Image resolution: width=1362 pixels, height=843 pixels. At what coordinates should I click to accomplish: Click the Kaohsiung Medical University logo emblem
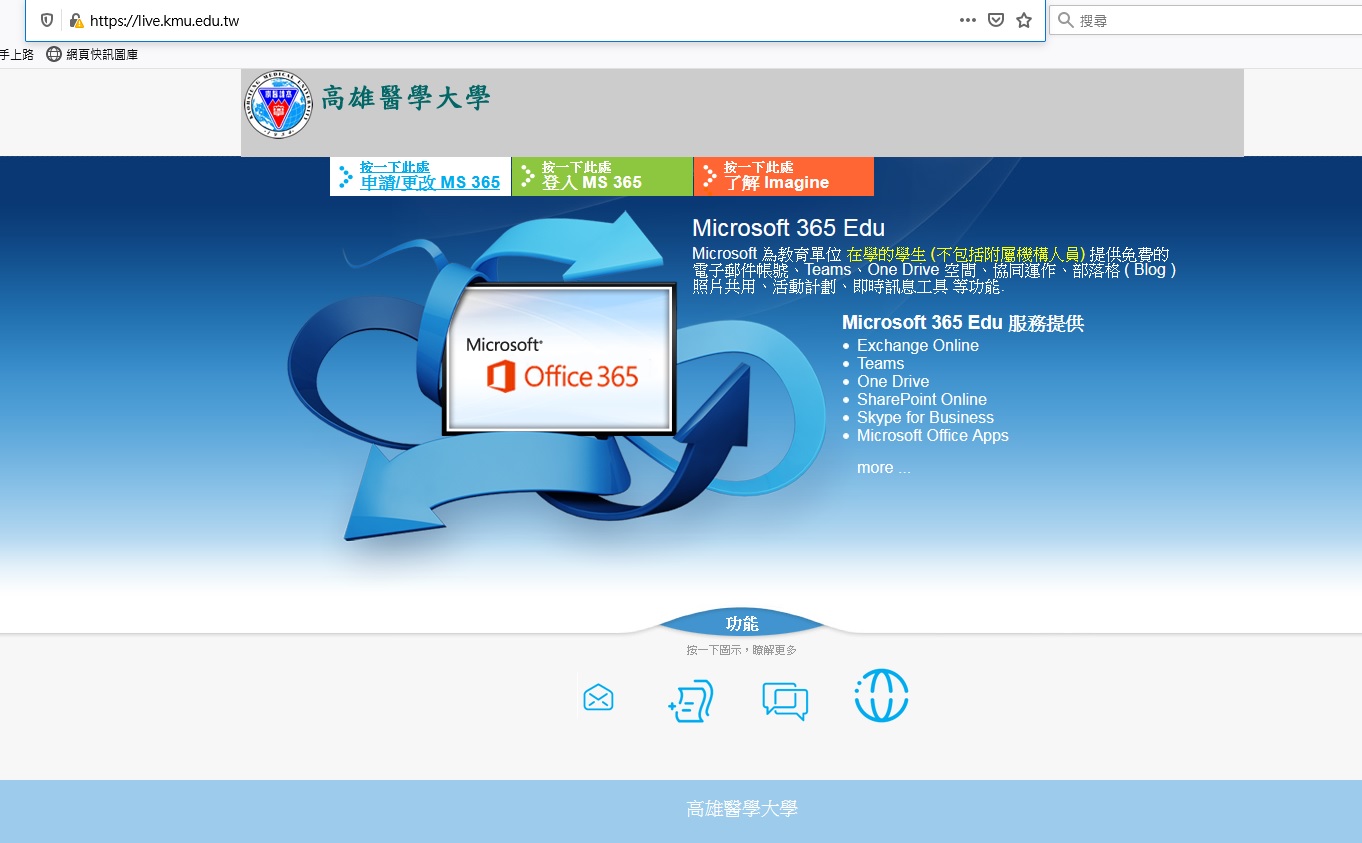[x=278, y=104]
